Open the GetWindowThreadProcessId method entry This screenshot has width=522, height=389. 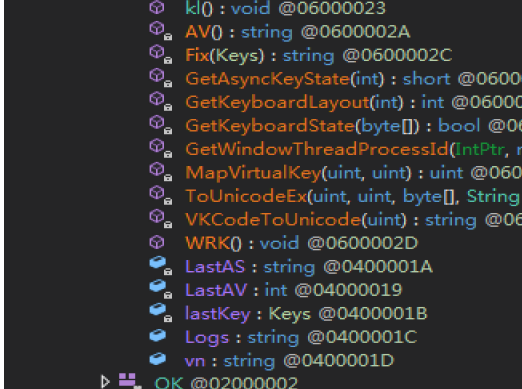tap(353, 149)
